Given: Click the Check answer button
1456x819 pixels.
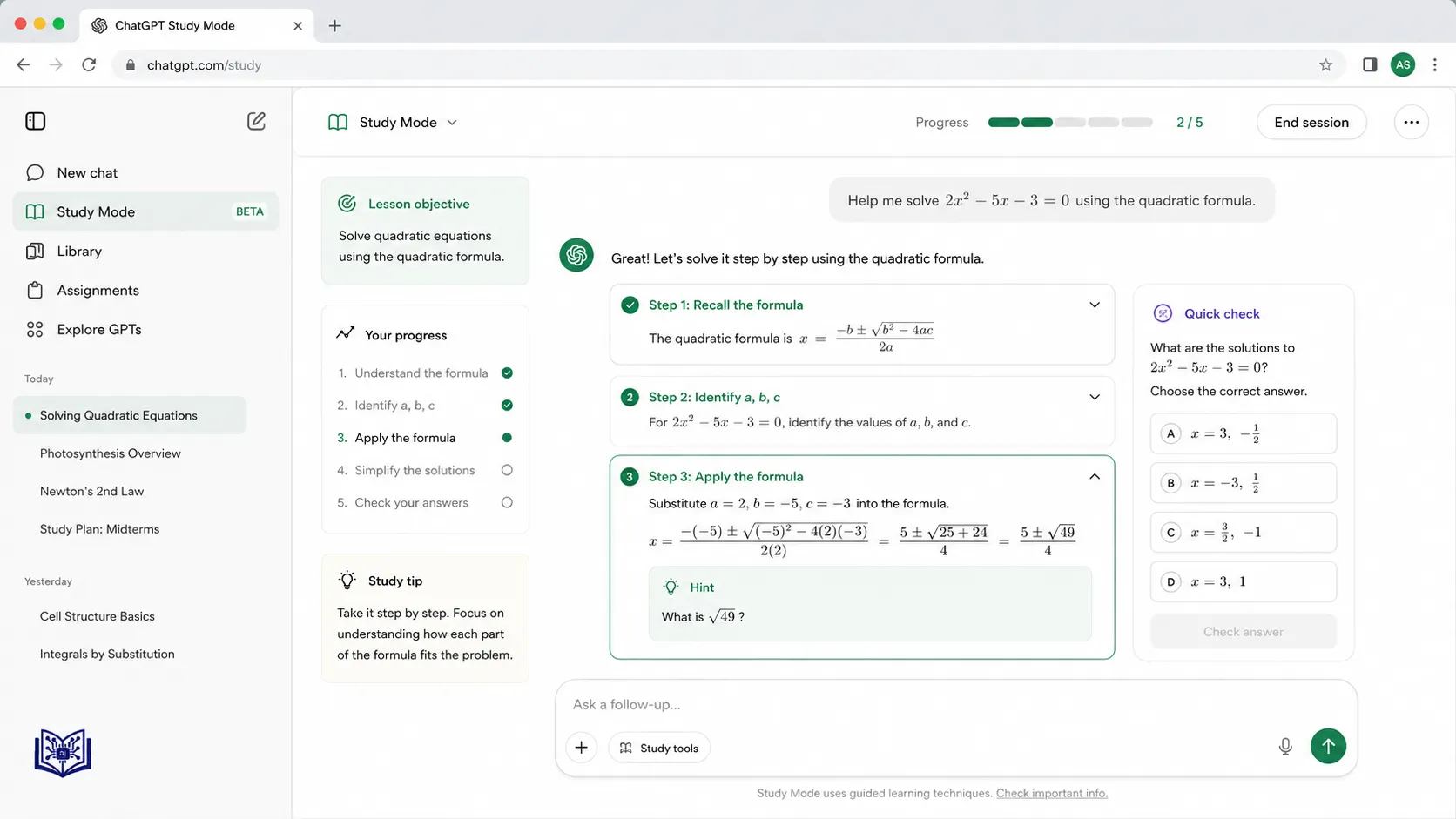Looking at the screenshot, I should point(1243,632).
